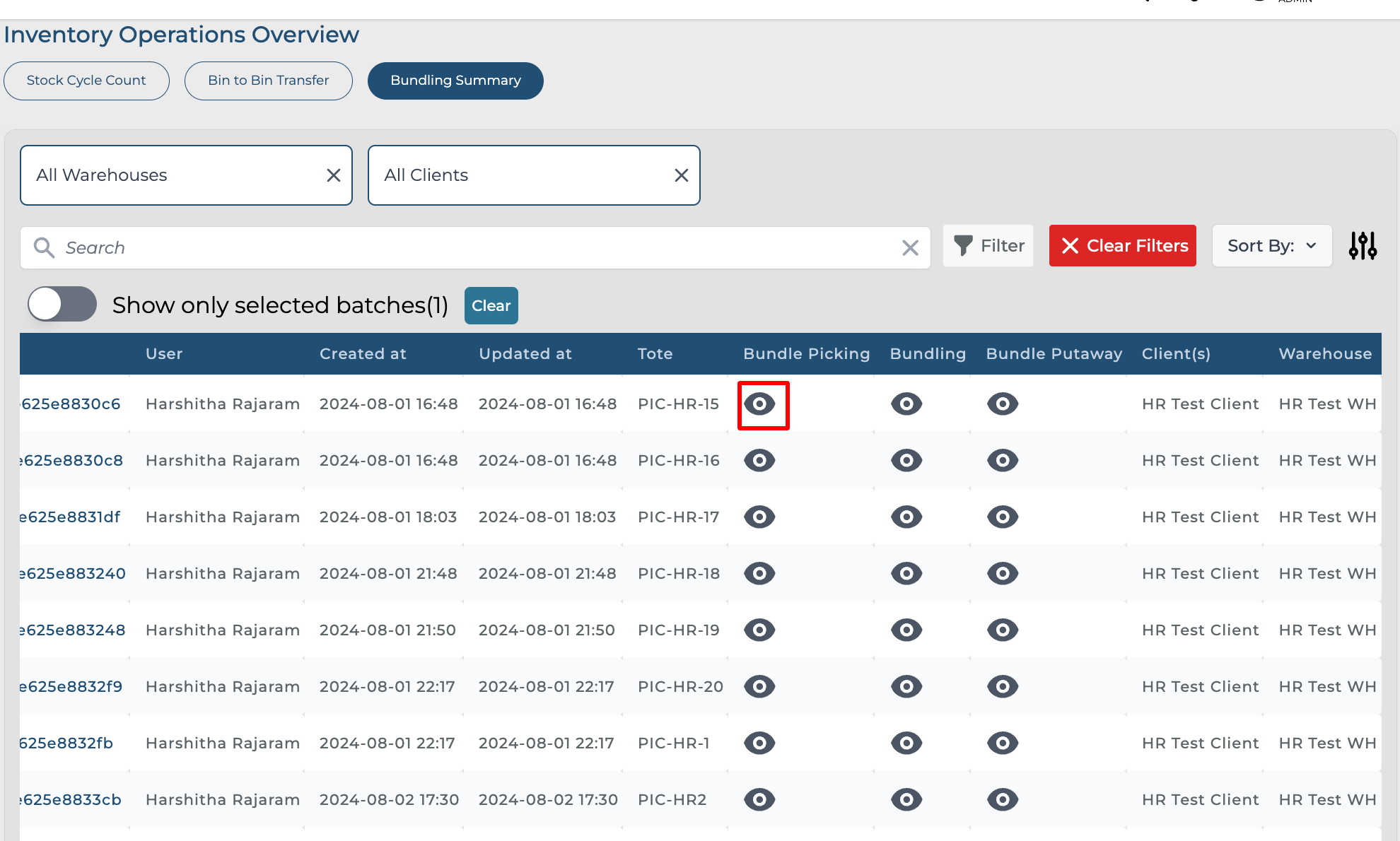Open Bundle Putaway eye for PIC-HR-17

(1002, 517)
